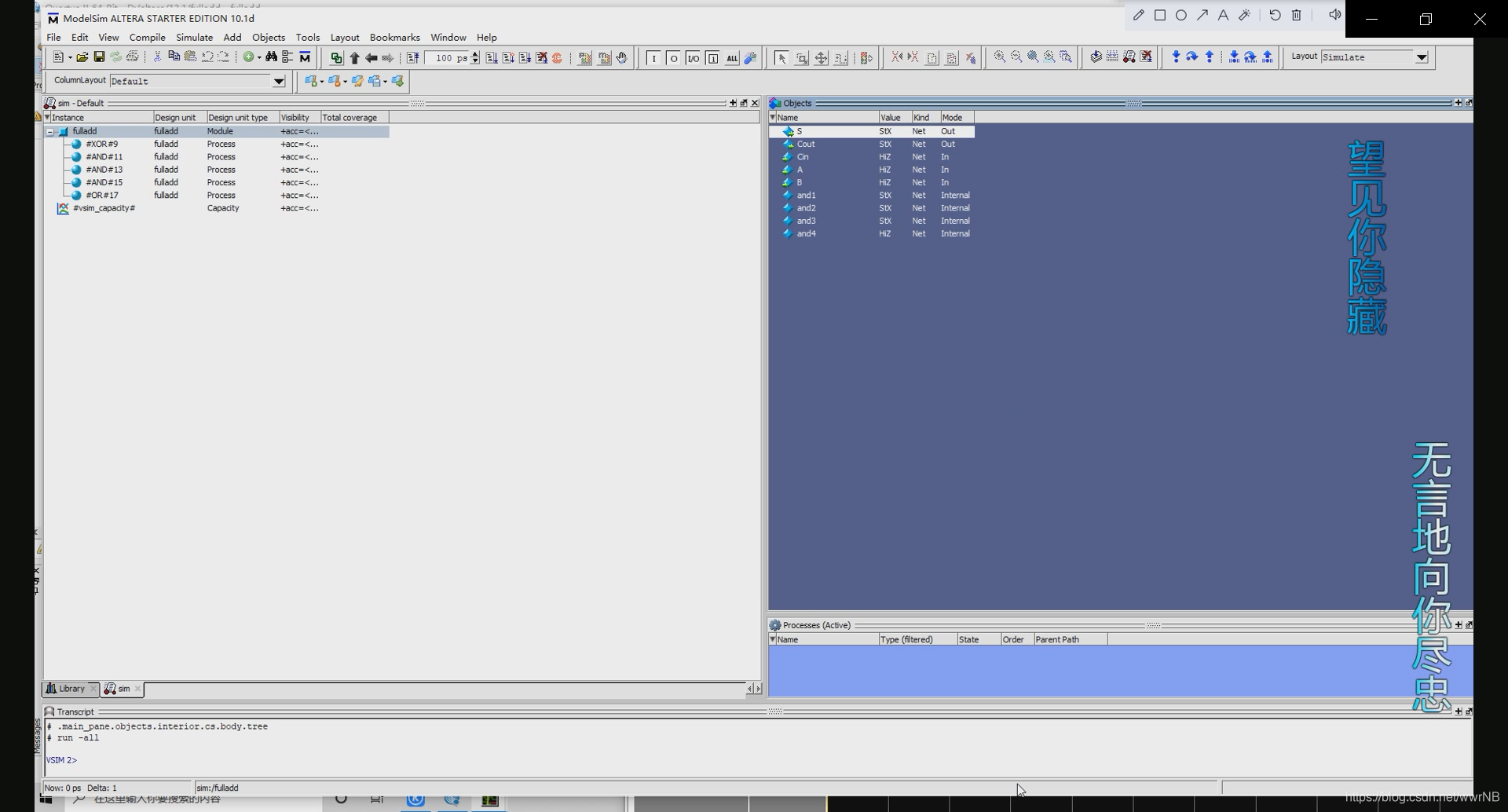The image size is (1508, 812).
Task: Click the black Back arrow icon
Action: coord(371,57)
